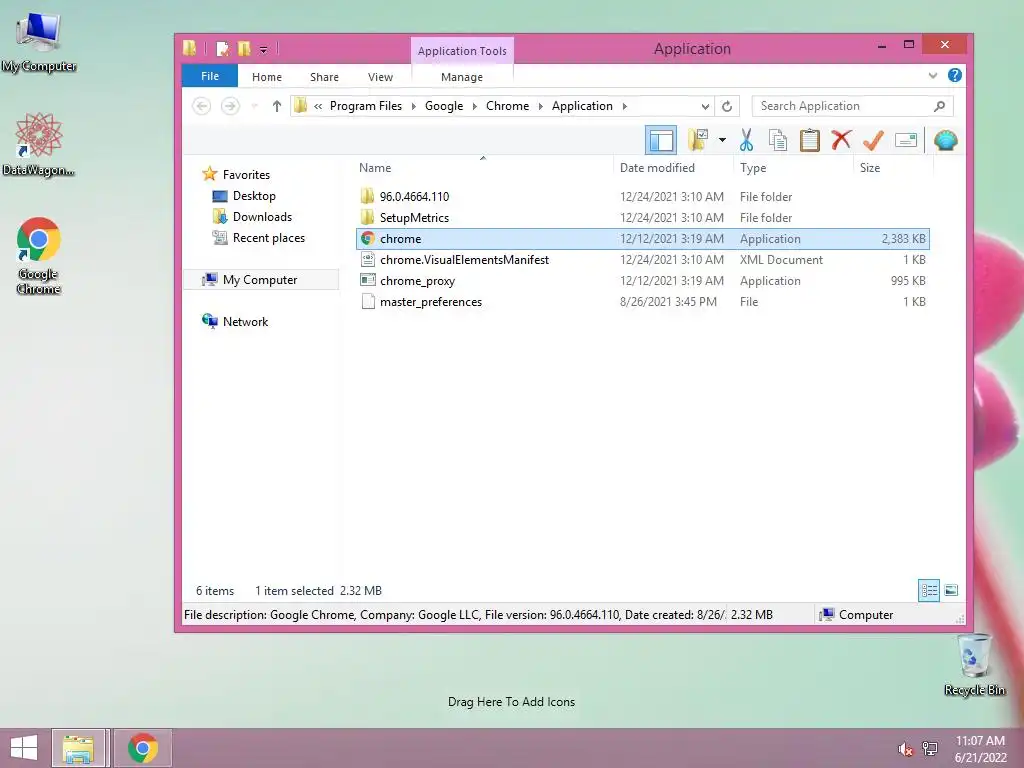This screenshot has width=1024, height=768.
Task: Sort files by Type column
Action: pos(753,168)
